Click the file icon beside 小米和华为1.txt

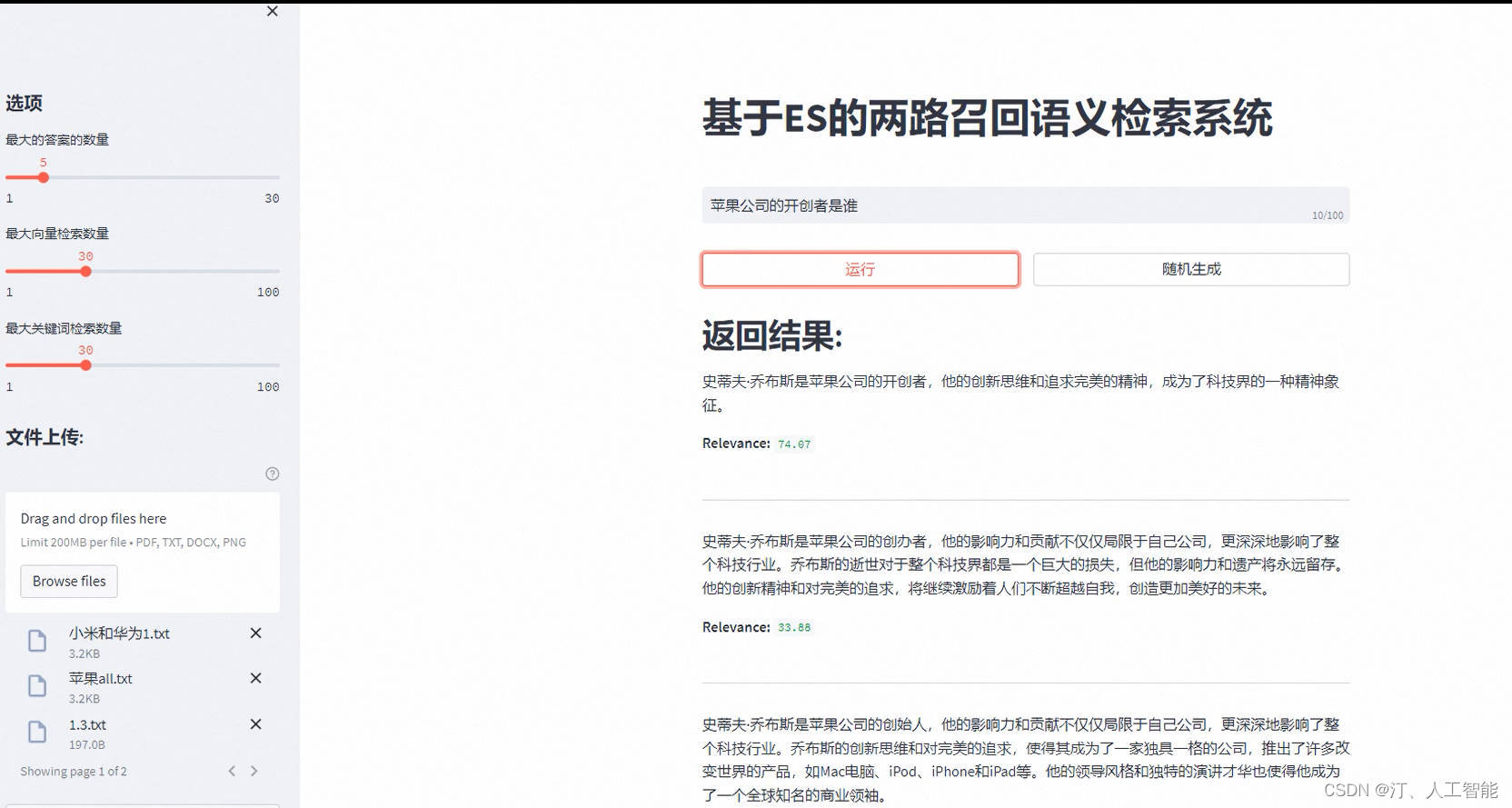[37, 641]
